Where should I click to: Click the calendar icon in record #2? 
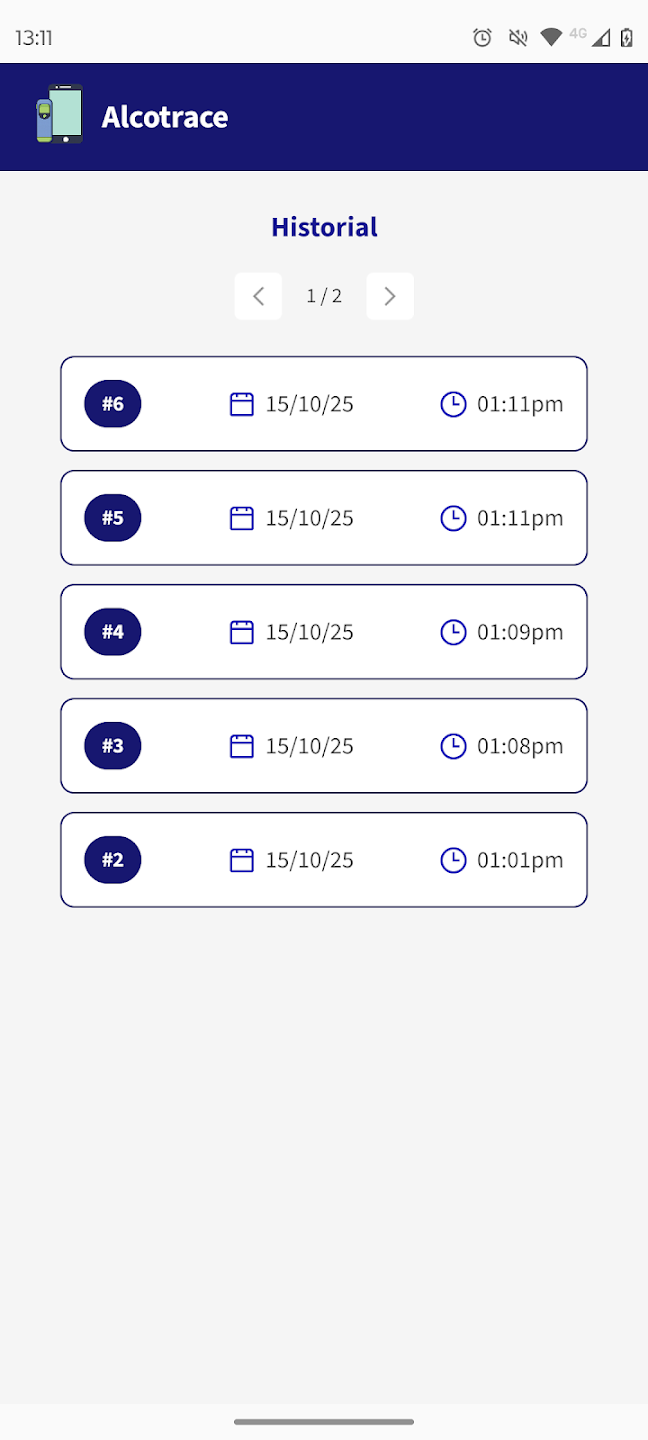pyautogui.click(x=242, y=860)
